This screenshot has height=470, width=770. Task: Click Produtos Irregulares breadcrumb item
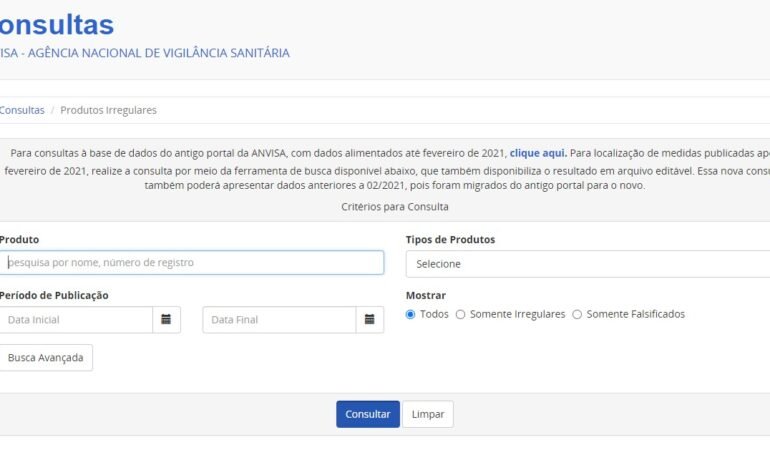[108, 110]
